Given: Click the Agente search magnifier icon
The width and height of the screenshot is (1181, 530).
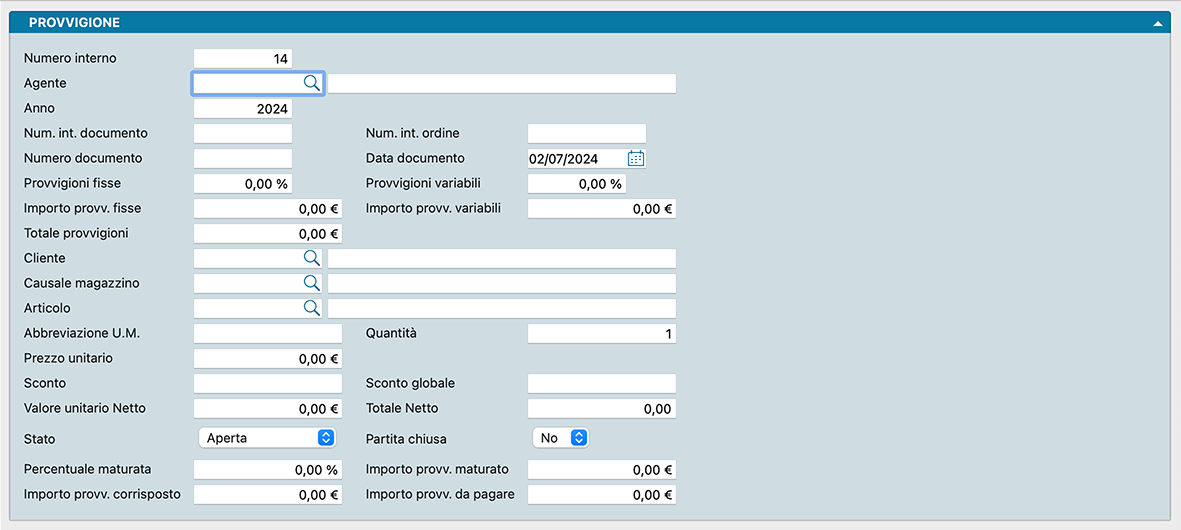Looking at the screenshot, I should click(311, 83).
